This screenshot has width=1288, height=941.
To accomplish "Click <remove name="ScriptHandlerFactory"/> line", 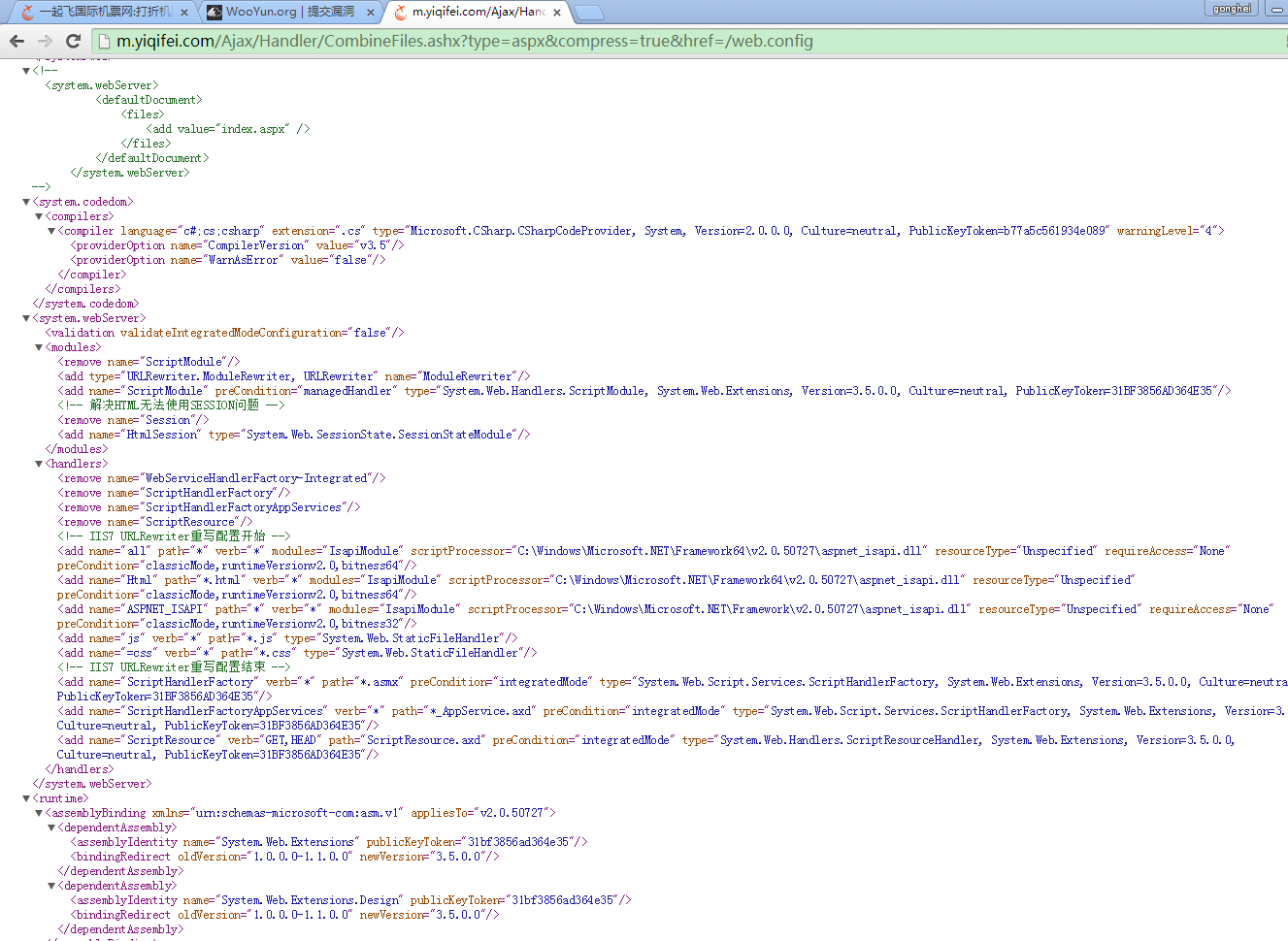I will pos(174,493).
